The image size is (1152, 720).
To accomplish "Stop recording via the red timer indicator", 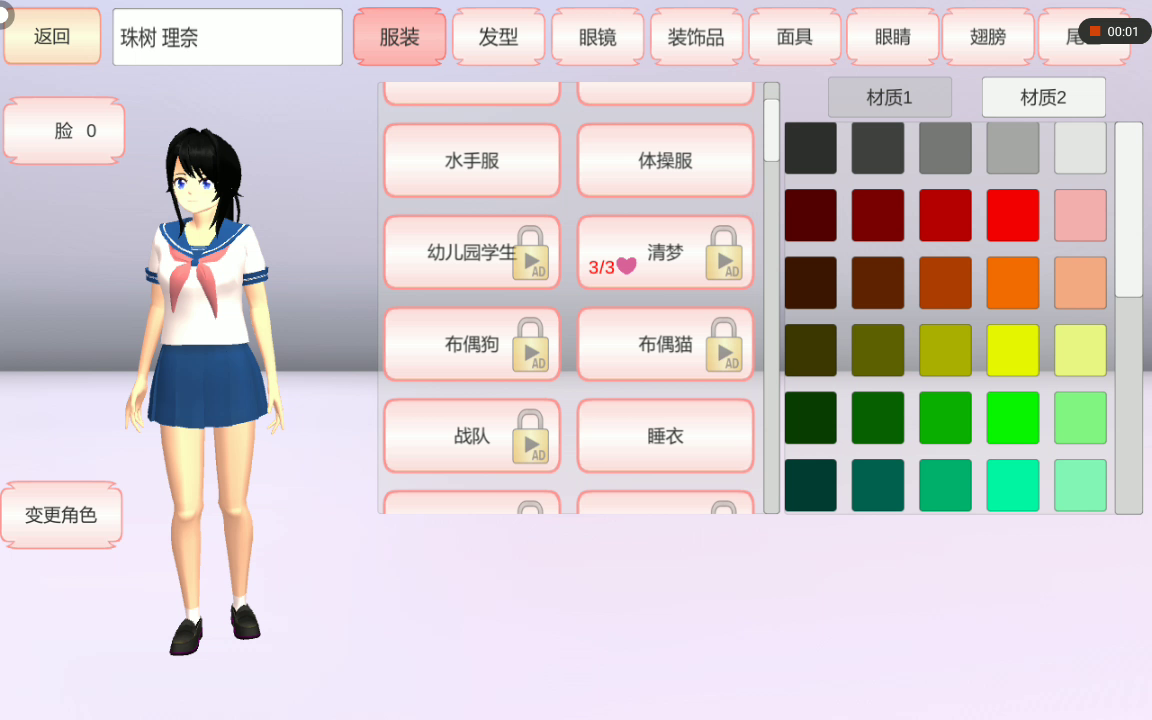I will 1115,32.
